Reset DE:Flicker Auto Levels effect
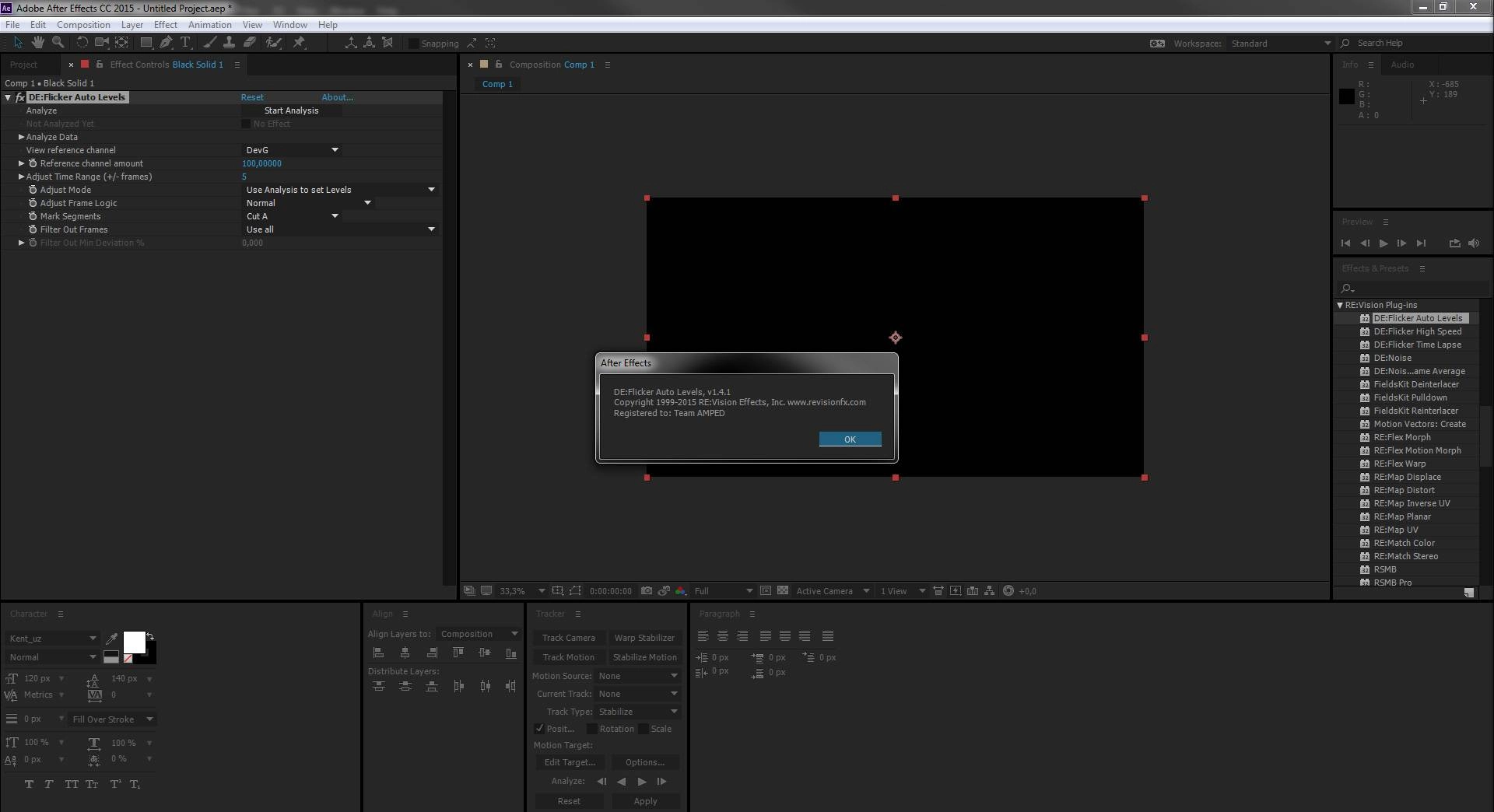Viewport: 1494px width, 812px height. click(252, 97)
